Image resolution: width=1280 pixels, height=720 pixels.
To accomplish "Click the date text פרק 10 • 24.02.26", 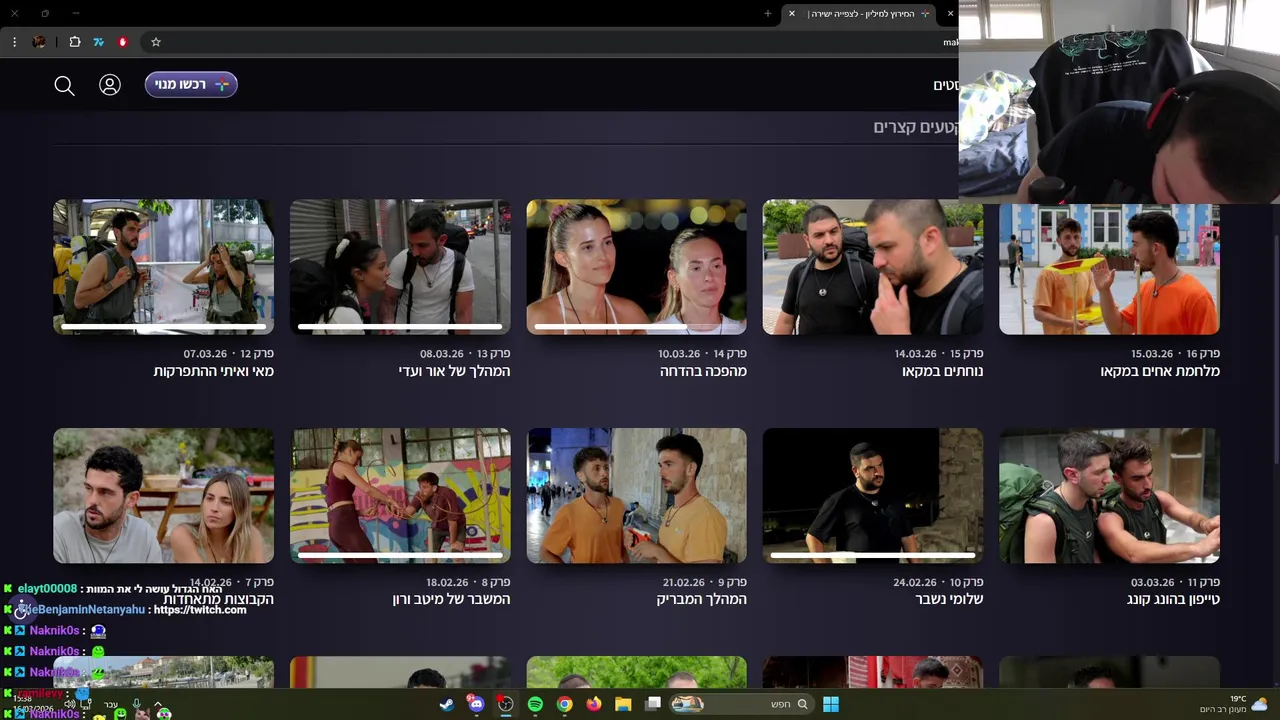I will [x=938, y=582].
